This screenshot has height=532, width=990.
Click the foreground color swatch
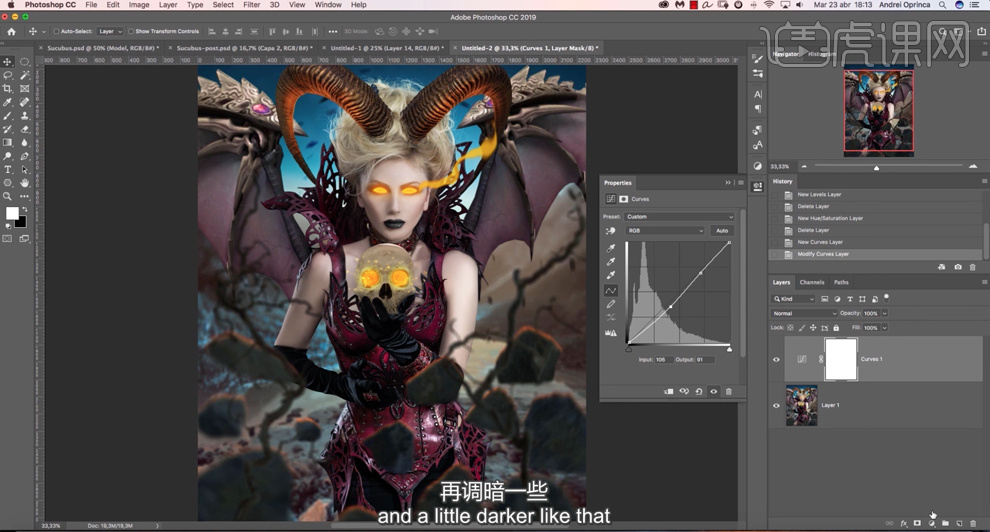(12, 213)
